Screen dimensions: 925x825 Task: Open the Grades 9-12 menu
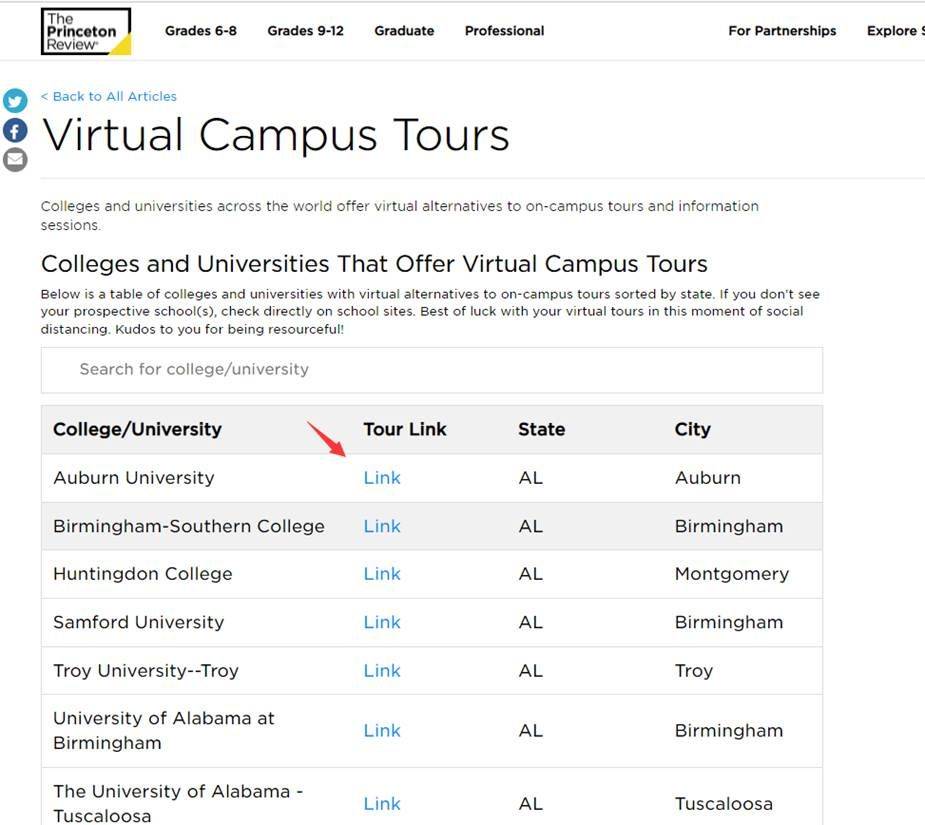tap(305, 31)
